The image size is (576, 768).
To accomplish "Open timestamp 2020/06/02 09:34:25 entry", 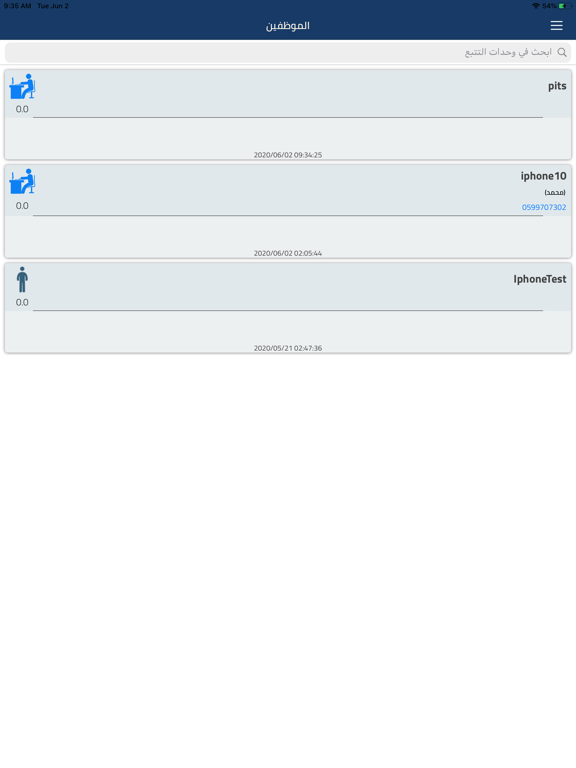I will point(288,155).
